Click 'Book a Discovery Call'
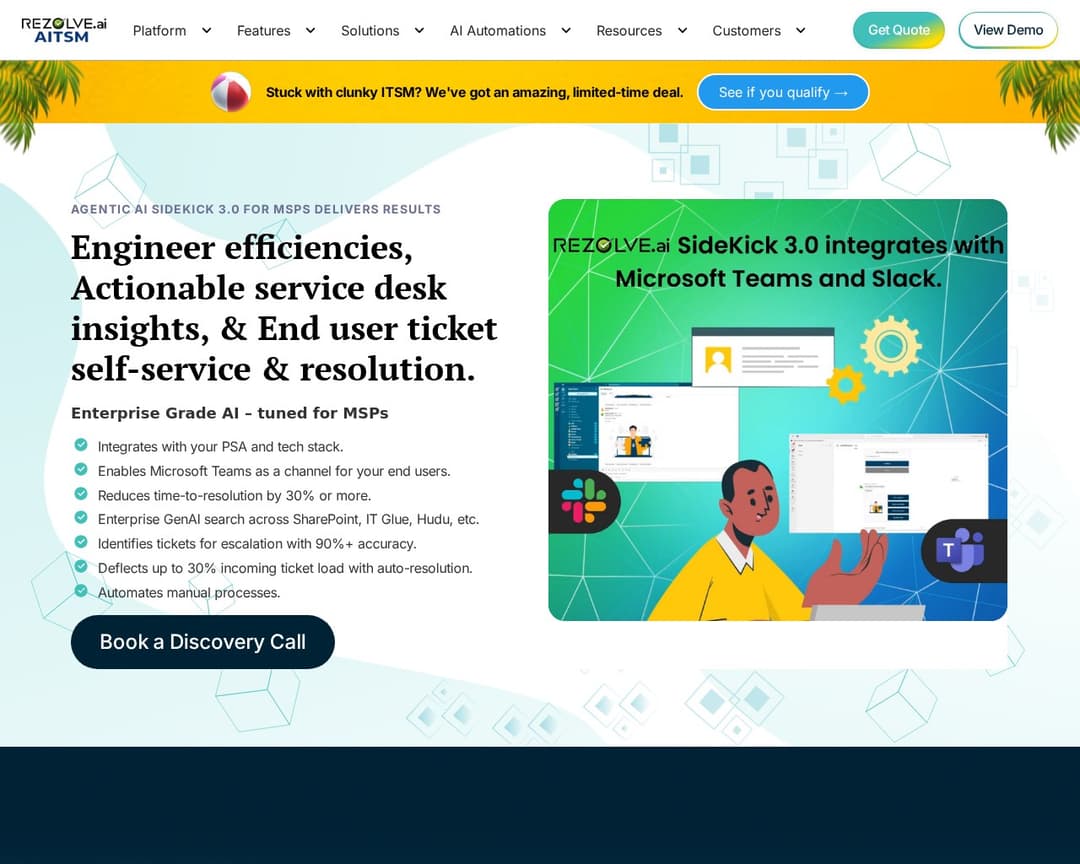The image size is (1080, 864). point(202,642)
